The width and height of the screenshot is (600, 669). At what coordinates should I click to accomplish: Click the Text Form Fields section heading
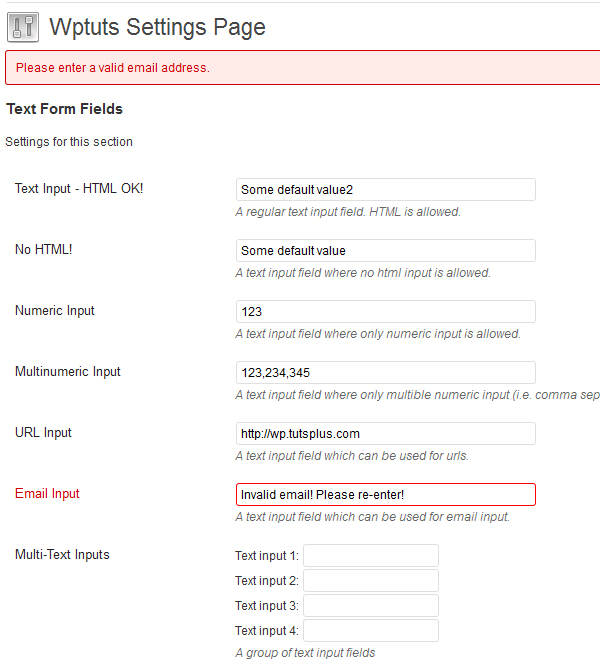tap(64, 109)
